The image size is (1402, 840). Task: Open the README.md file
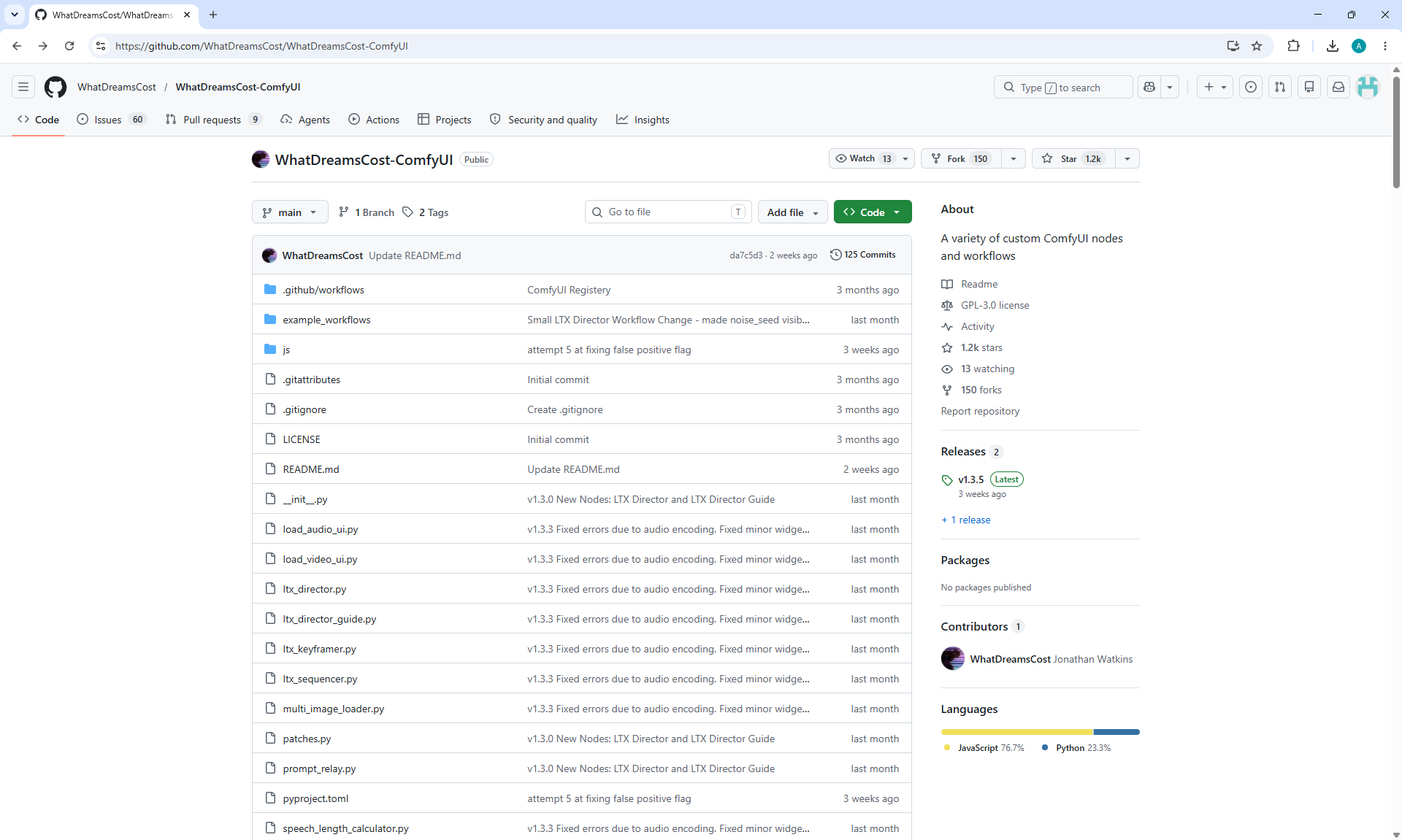(x=311, y=469)
